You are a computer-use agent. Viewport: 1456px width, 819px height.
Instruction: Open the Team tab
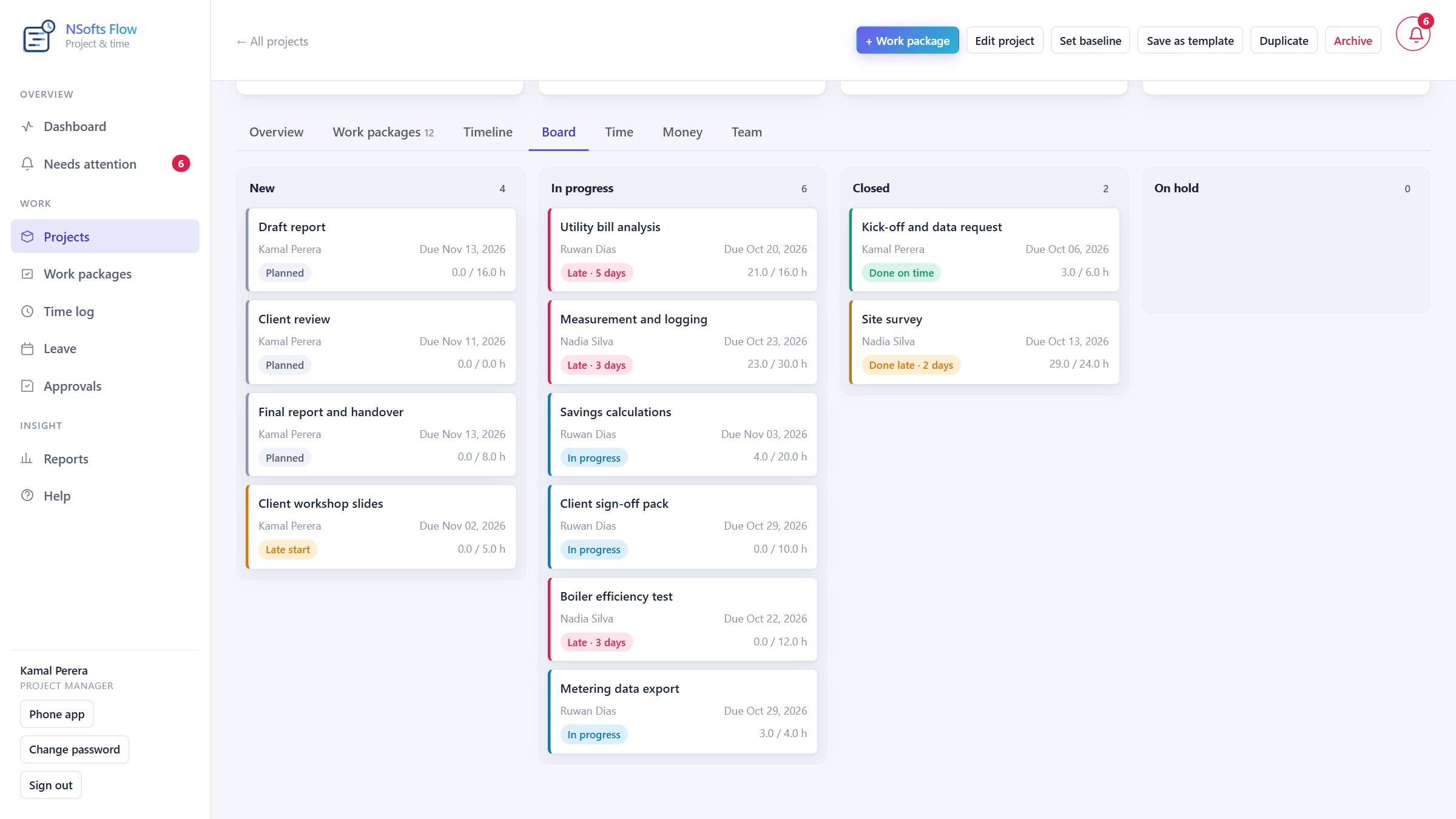point(747,132)
